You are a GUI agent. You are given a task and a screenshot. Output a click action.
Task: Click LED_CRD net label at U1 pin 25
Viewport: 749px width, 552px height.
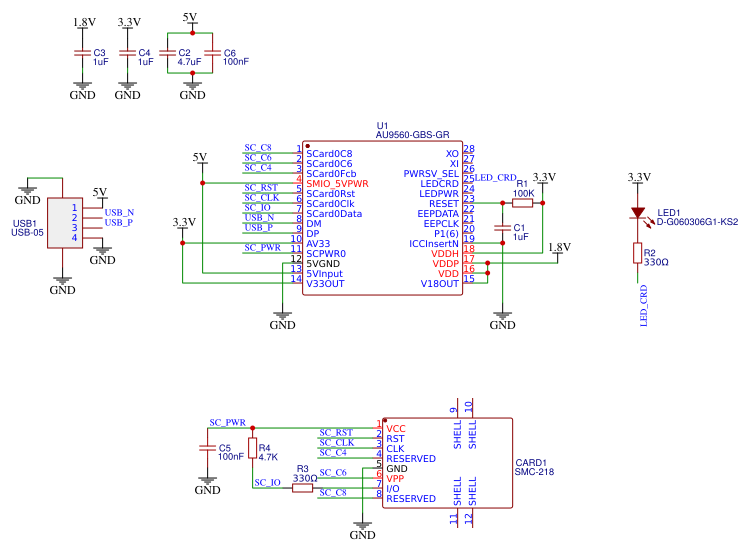(x=495, y=178)
